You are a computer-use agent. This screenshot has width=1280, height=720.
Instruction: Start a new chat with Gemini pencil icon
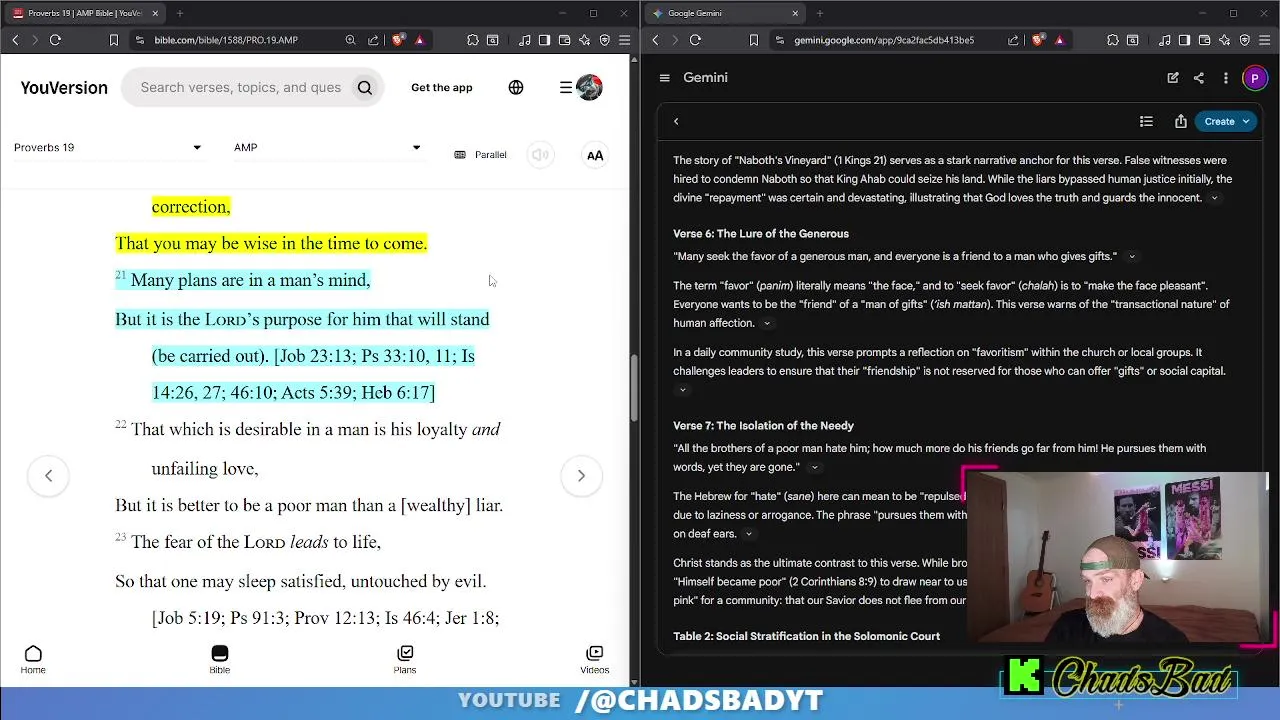tap(1173, 78)
